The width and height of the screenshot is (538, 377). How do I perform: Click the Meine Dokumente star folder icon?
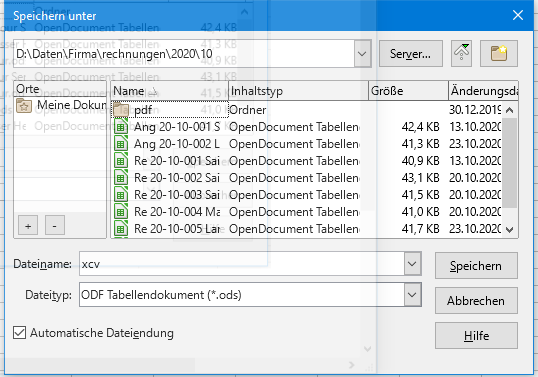click(24, 105)
